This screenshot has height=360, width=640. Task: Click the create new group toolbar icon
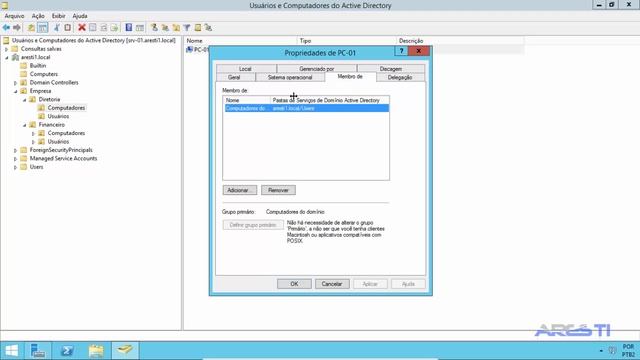165,28
